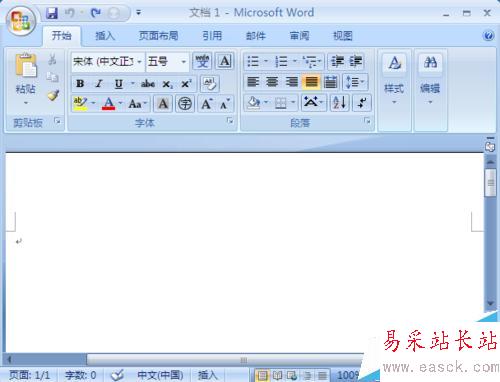Screen dimensions: 500x382
Task: Apply distributed alignment
Action: tap(331, 82)
